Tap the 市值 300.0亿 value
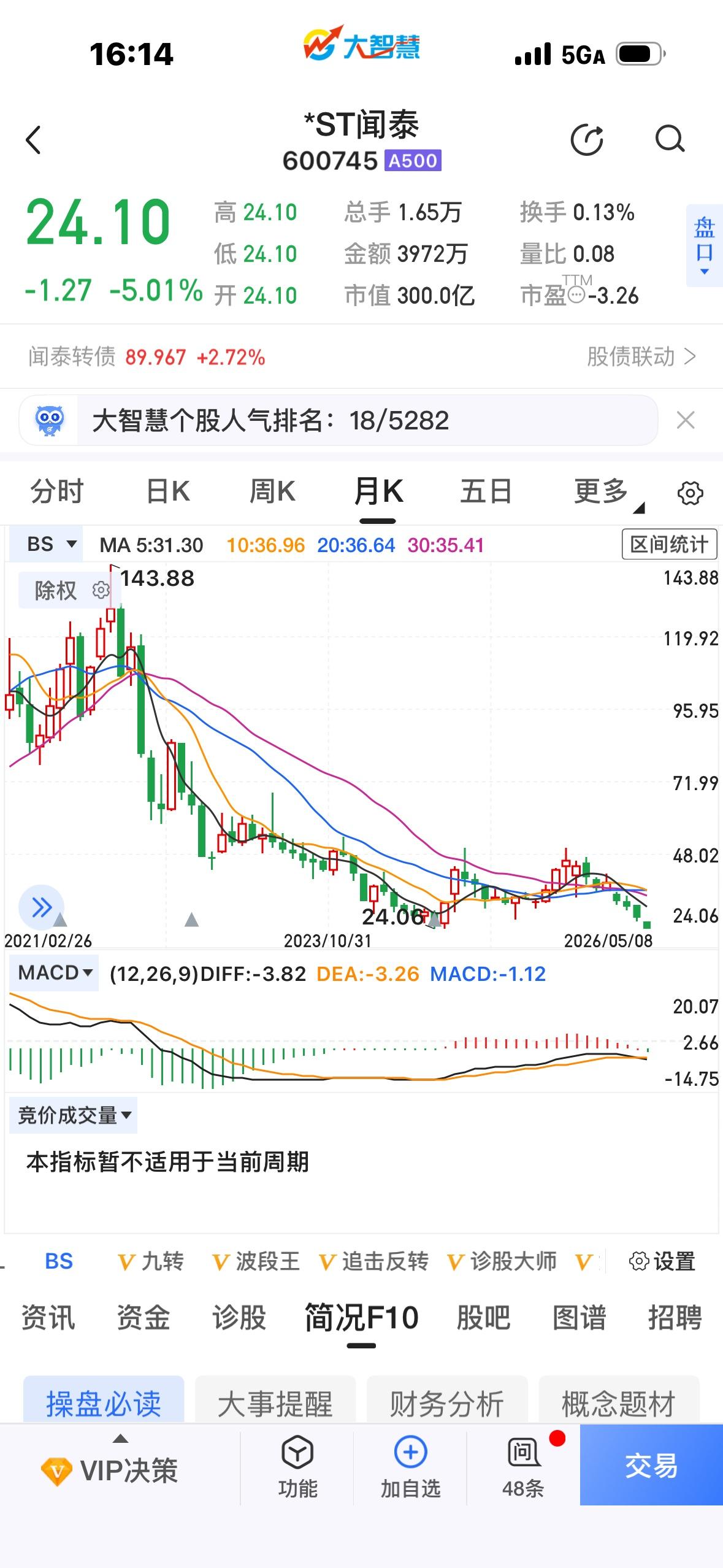 click(x=410, y=296)
